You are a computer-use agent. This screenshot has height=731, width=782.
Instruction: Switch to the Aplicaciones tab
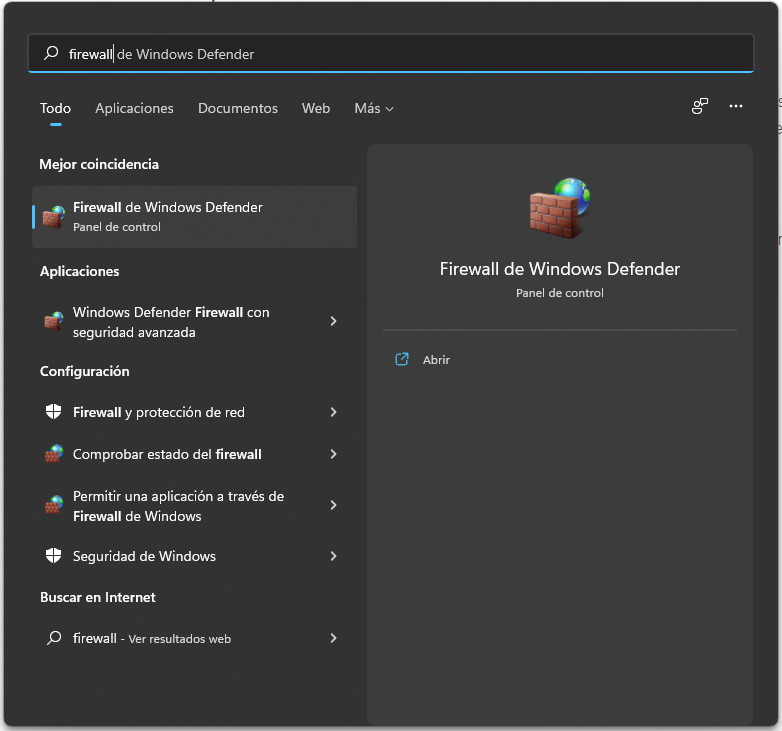[x=134, y=108]
